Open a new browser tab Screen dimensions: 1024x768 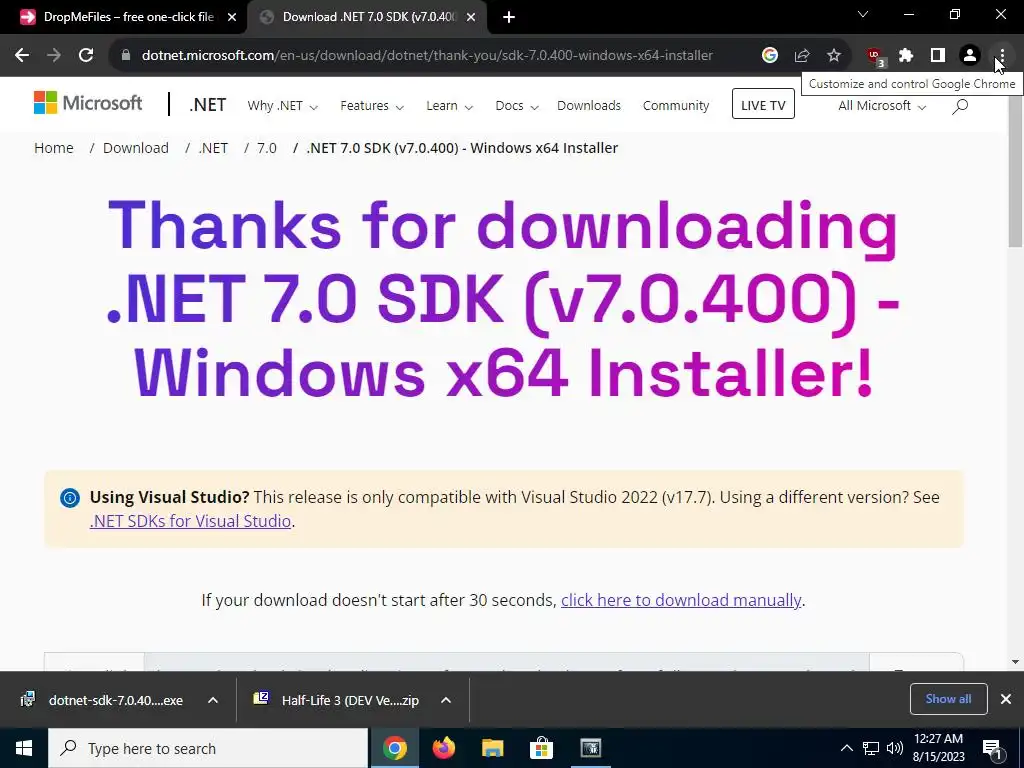pos(509,17)
